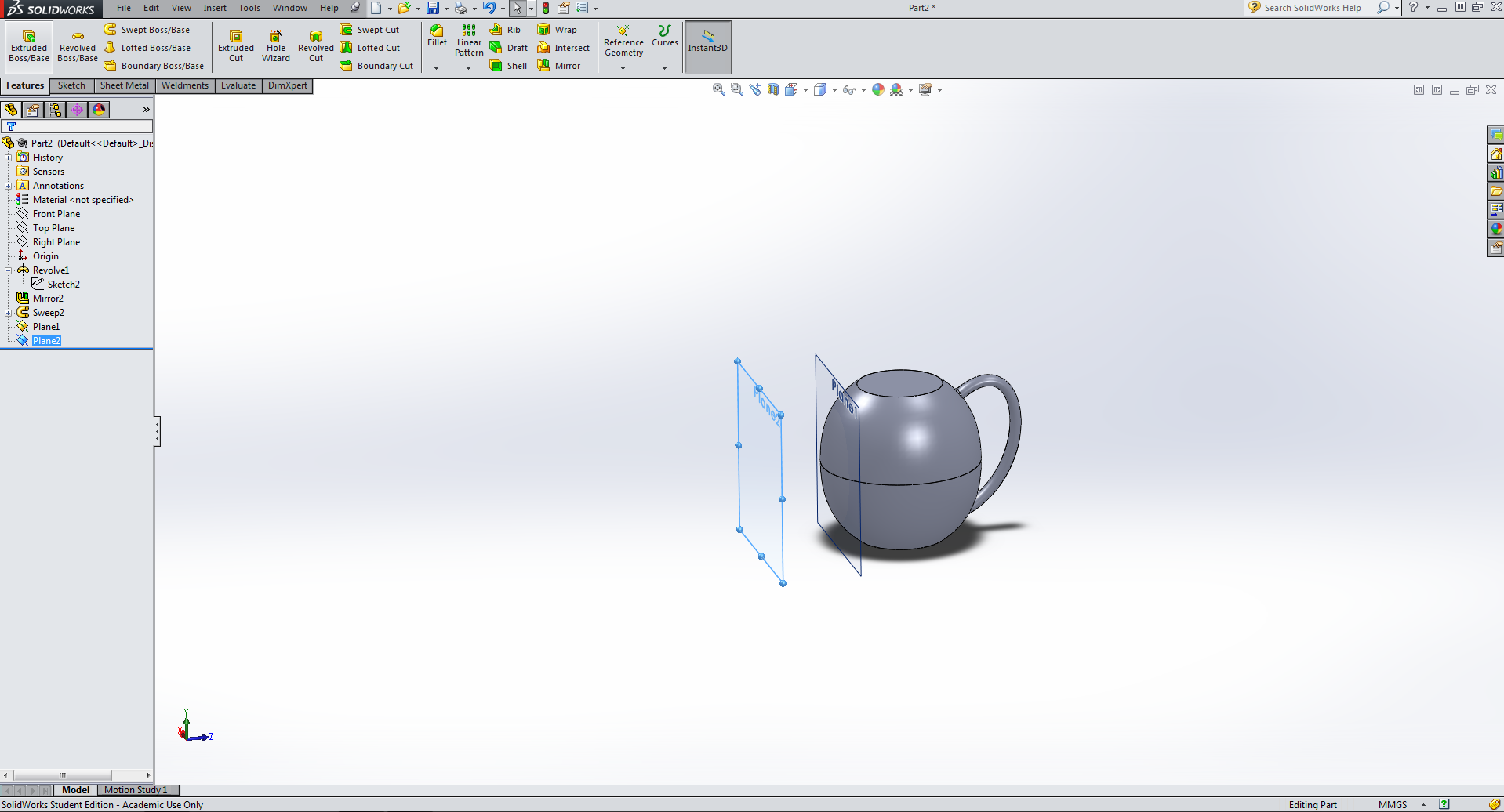1504x812 pixels.
Task: Select the Revolved Cut tool
Action: tap(316, 47)
